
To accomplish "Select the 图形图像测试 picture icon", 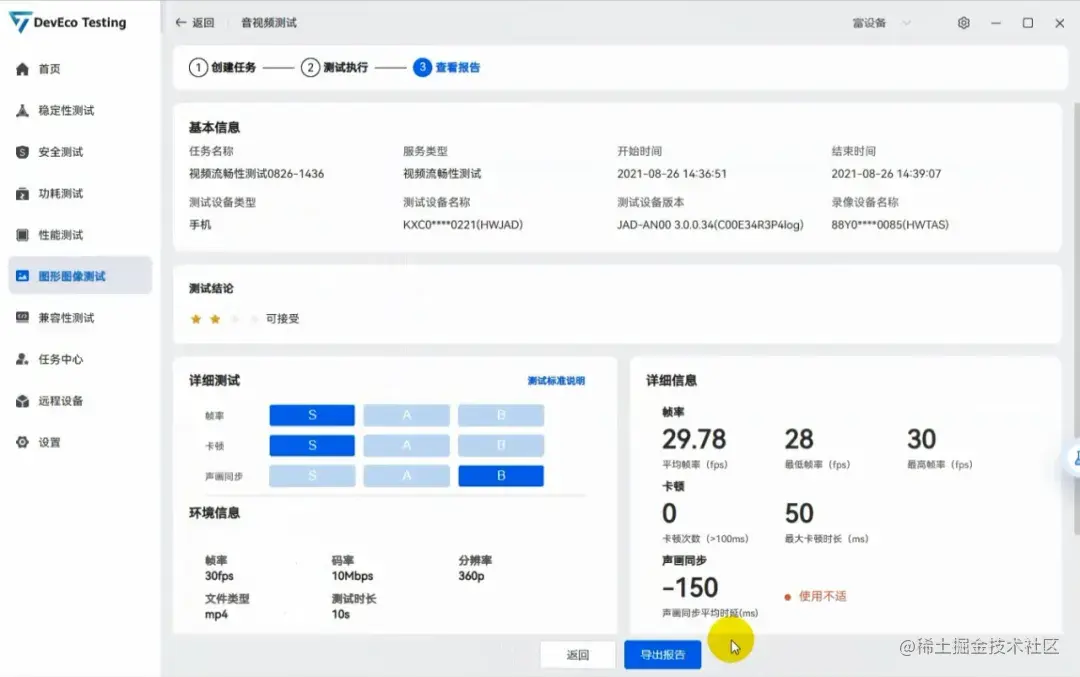I will pyautogui.click(x=22, y=276).
